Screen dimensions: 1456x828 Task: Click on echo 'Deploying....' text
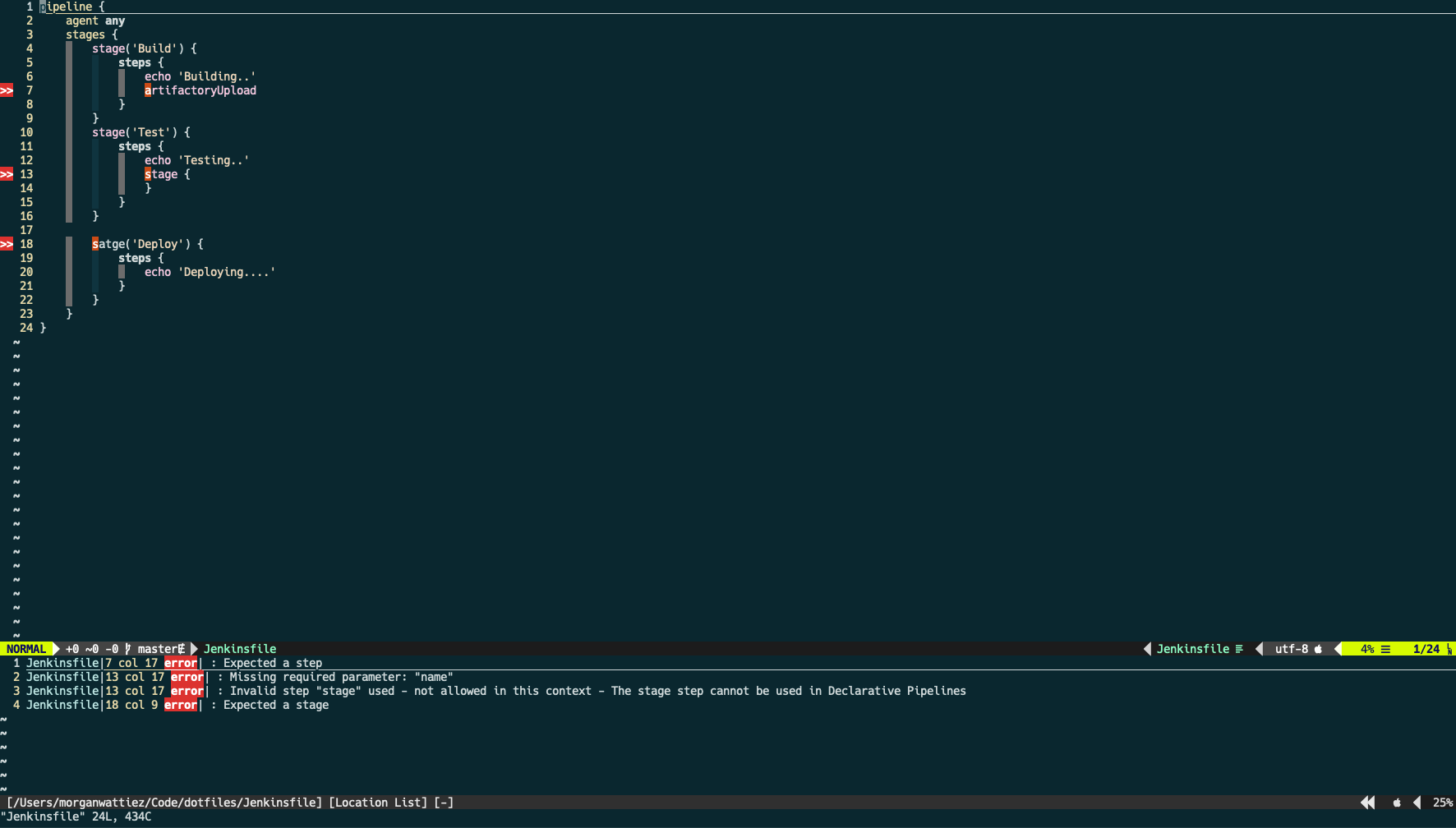pyautogui.click(x=210, y=272)
